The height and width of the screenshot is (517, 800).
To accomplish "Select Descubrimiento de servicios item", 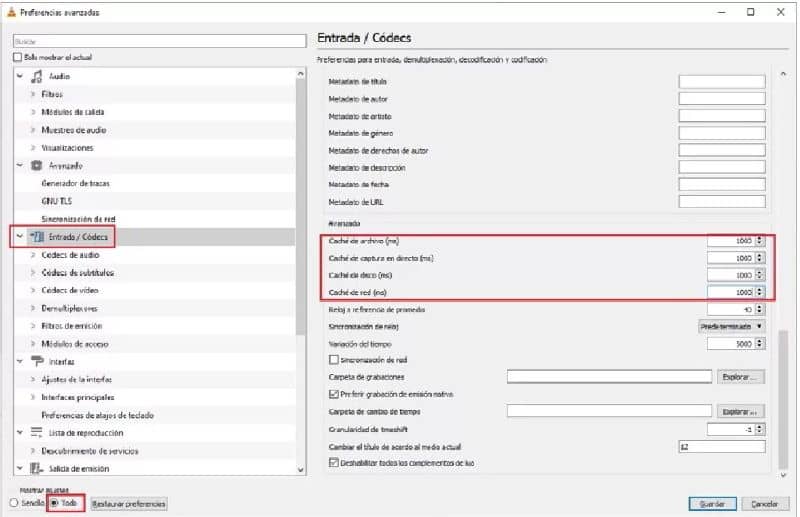I will [x=90, y=451].
